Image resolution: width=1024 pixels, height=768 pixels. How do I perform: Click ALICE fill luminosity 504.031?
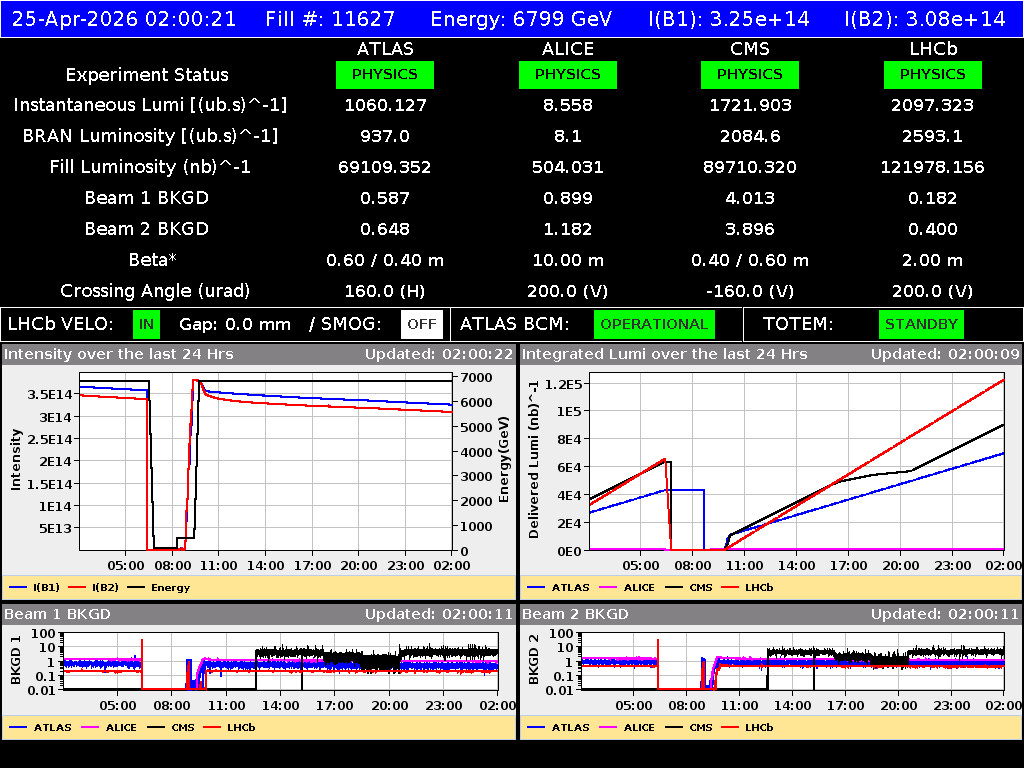568,167
